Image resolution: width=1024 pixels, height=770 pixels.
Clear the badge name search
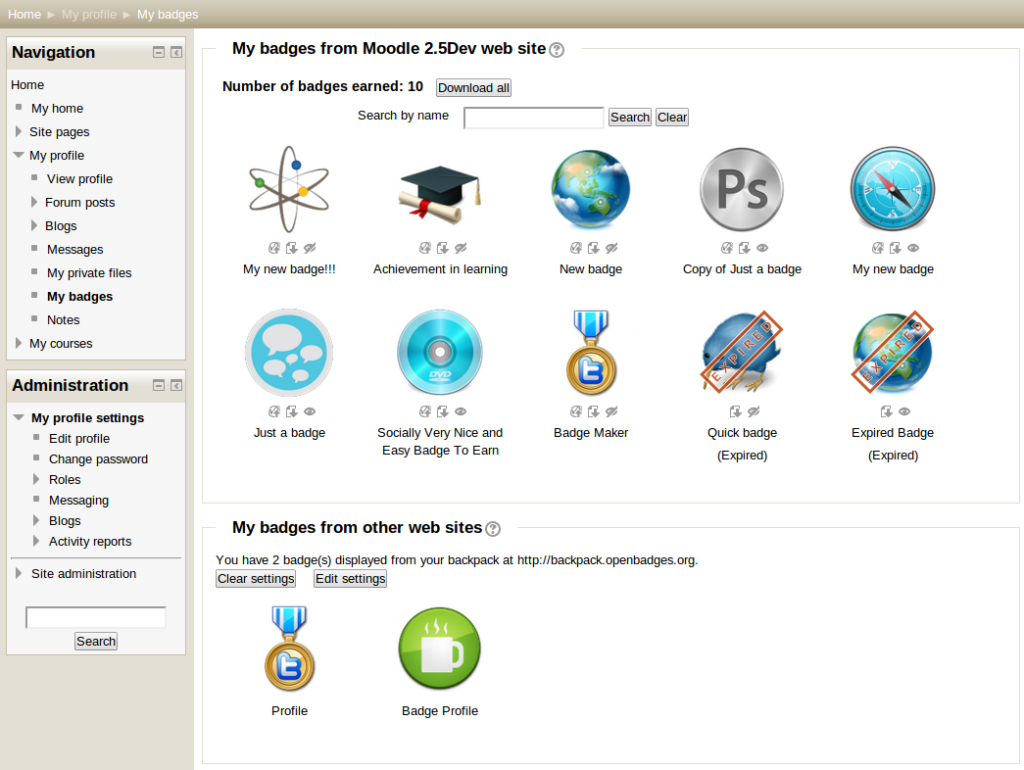[x=672, y=117]
